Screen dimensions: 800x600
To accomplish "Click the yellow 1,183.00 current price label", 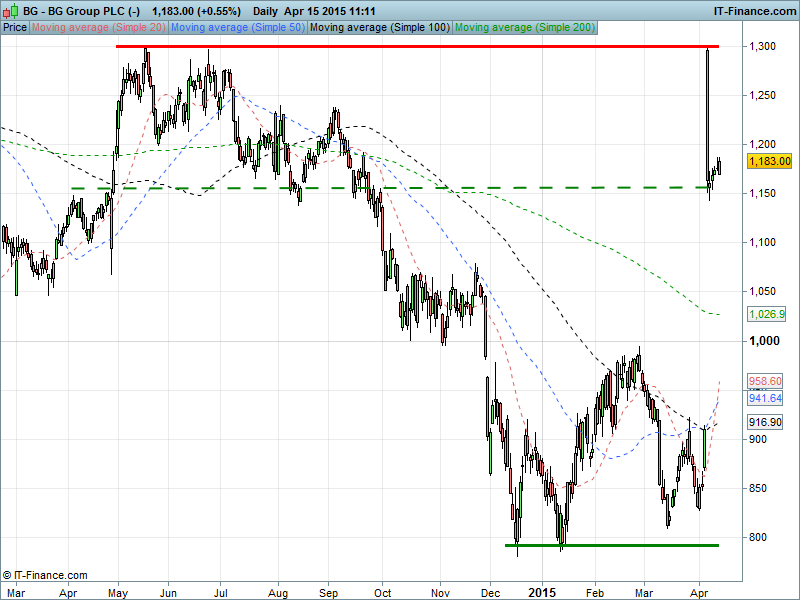I will point(770,160).
